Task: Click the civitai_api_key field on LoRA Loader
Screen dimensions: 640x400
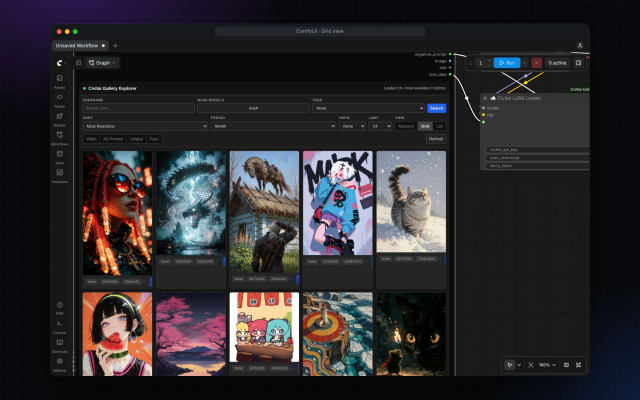Action: click(x=538, y=150)
